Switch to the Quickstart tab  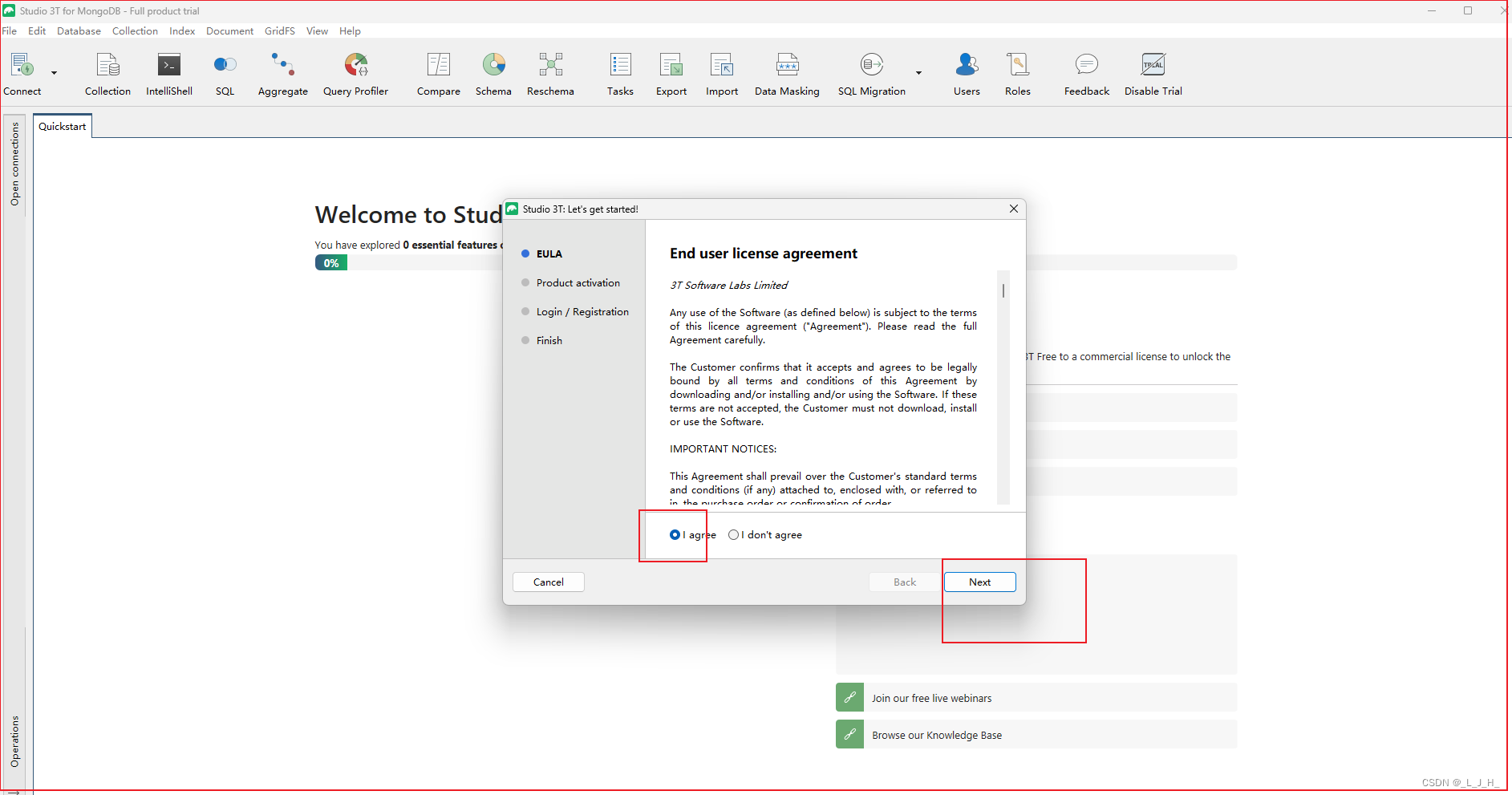click(63, 127)
